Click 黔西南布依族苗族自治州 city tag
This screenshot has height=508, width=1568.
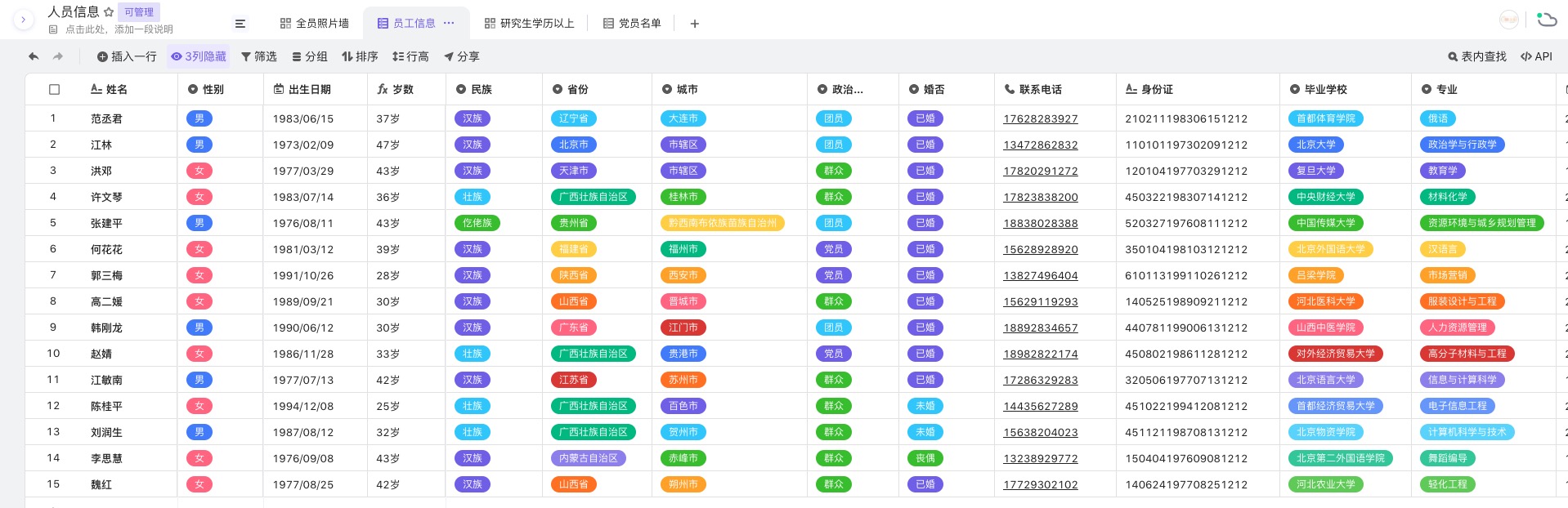coord(723,223)
